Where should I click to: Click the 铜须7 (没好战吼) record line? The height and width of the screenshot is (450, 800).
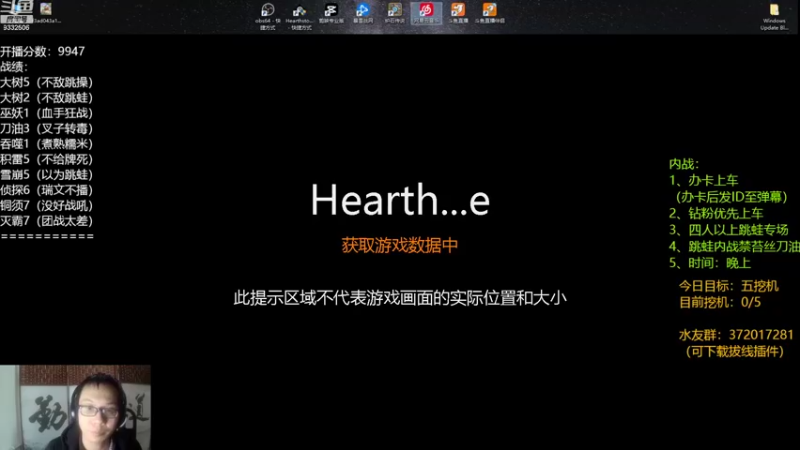point(46,206)
